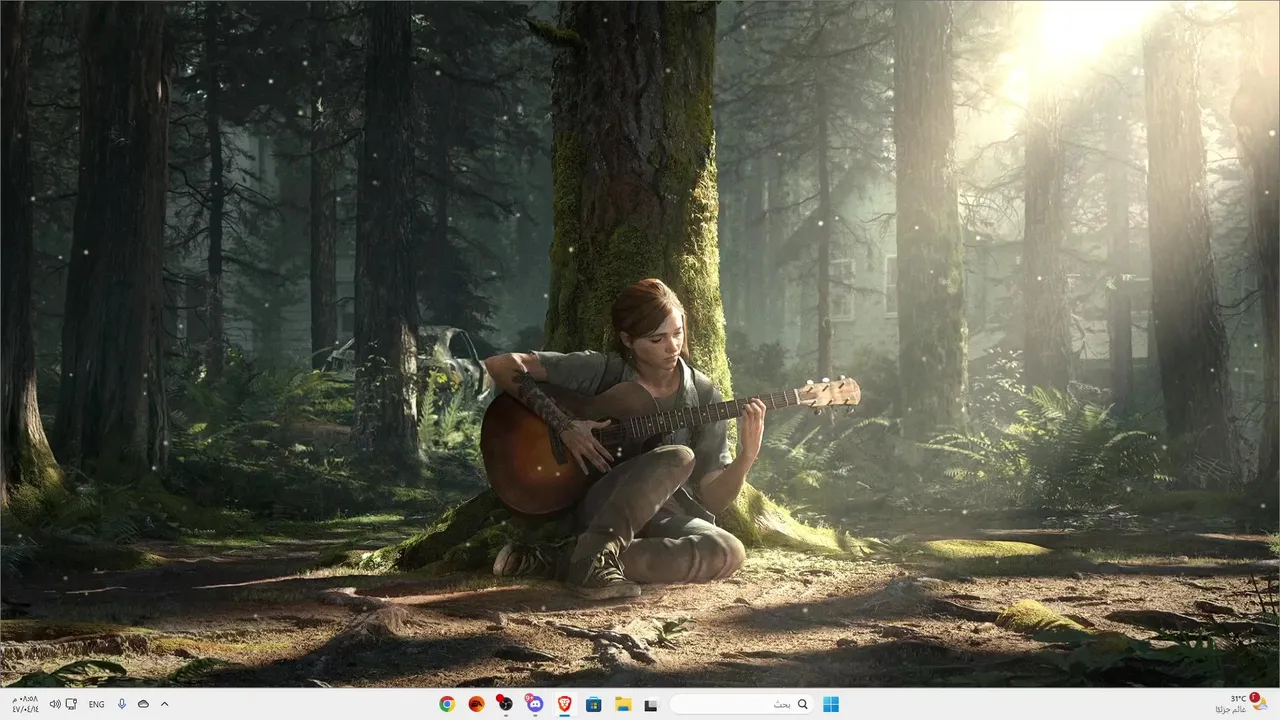Switch to the Brave browser taskbar icon
Screen dimensions: 1280x720
click(x=564, y=704)
